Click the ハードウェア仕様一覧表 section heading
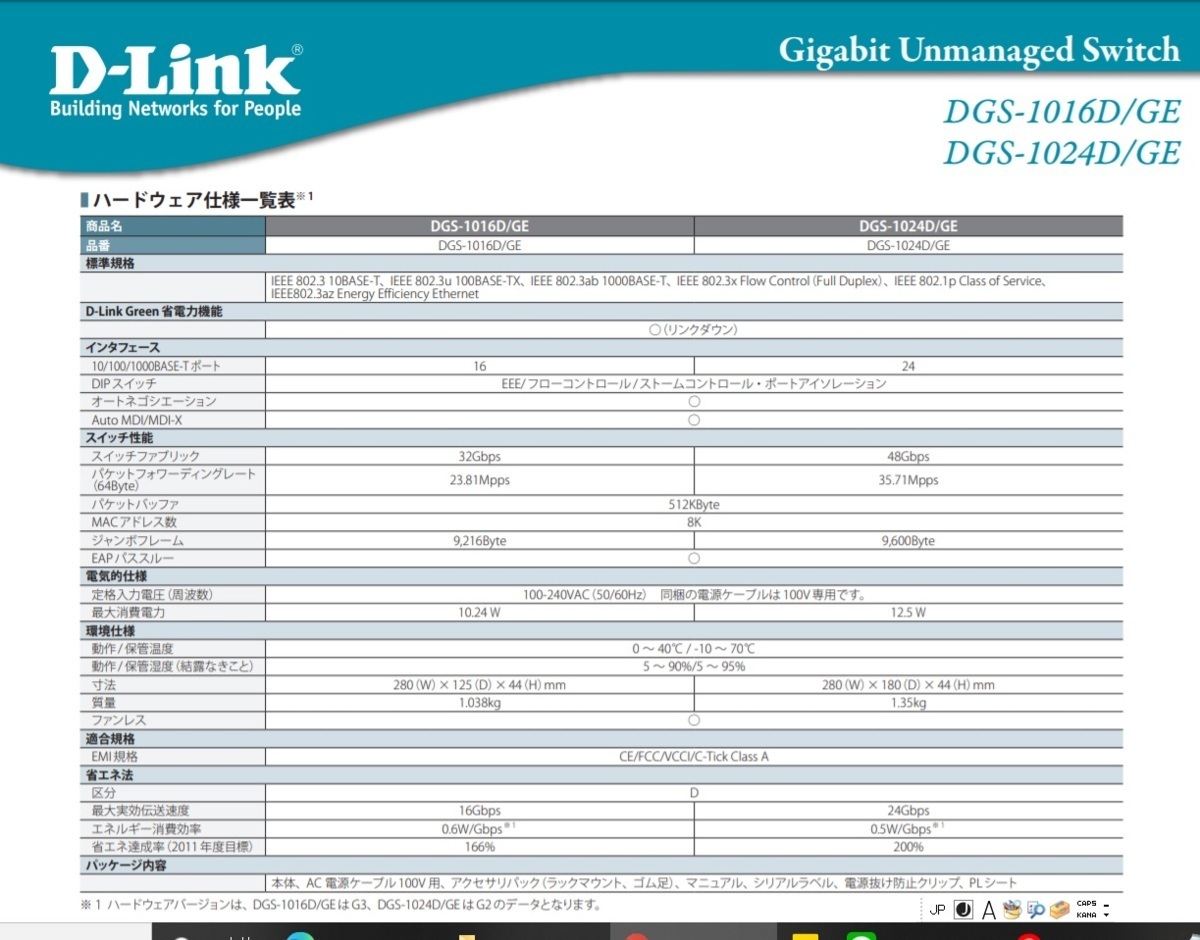 coord(195,200)
